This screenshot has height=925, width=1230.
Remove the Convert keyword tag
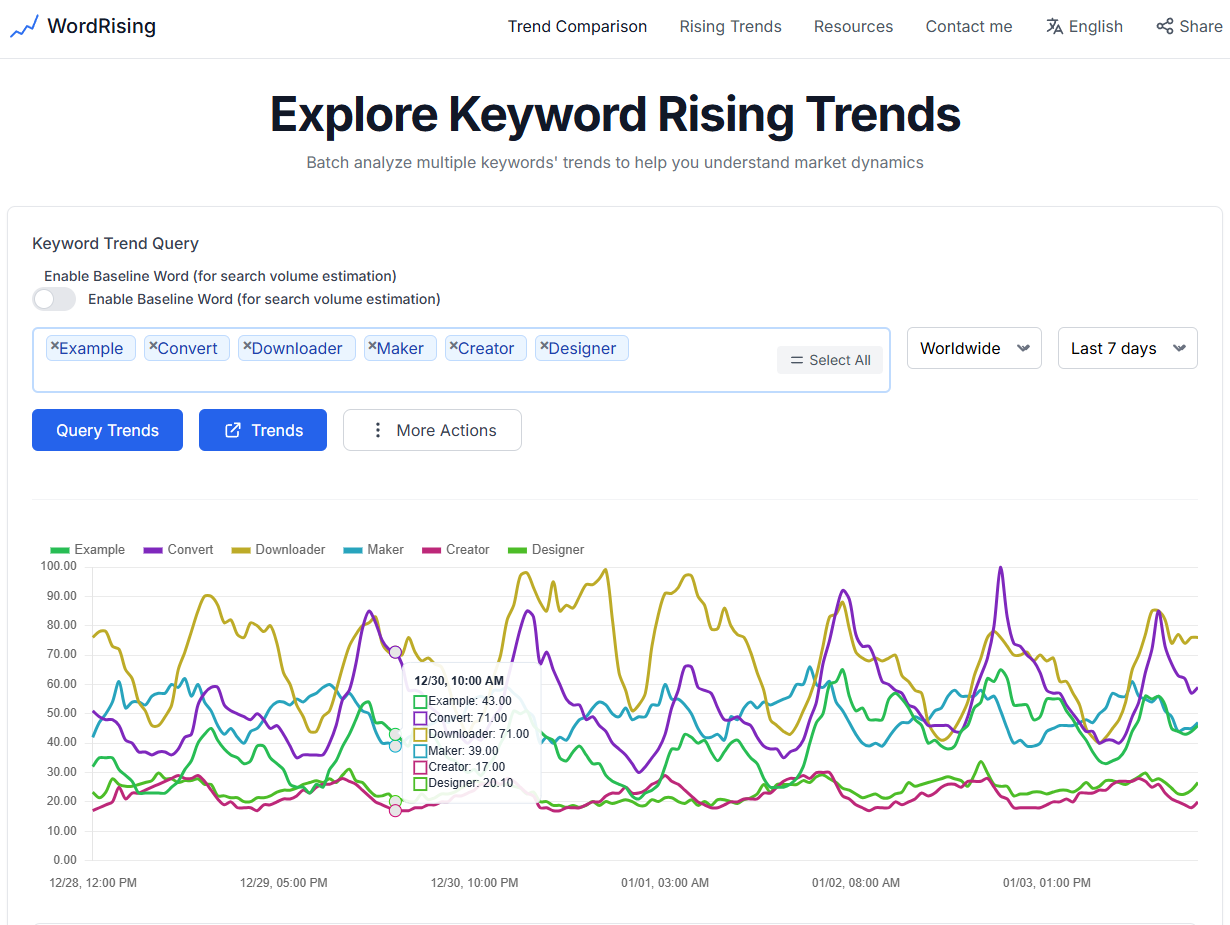pos(153,346)
